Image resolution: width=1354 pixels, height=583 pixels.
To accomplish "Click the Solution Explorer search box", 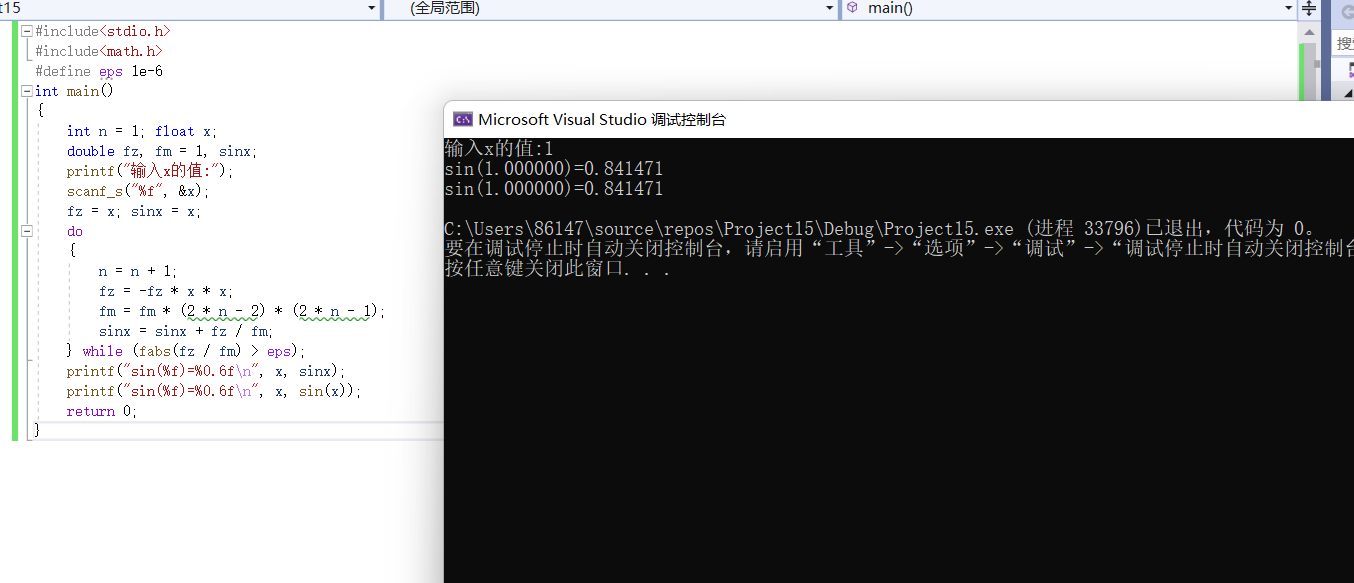I will pos(1345,43).
